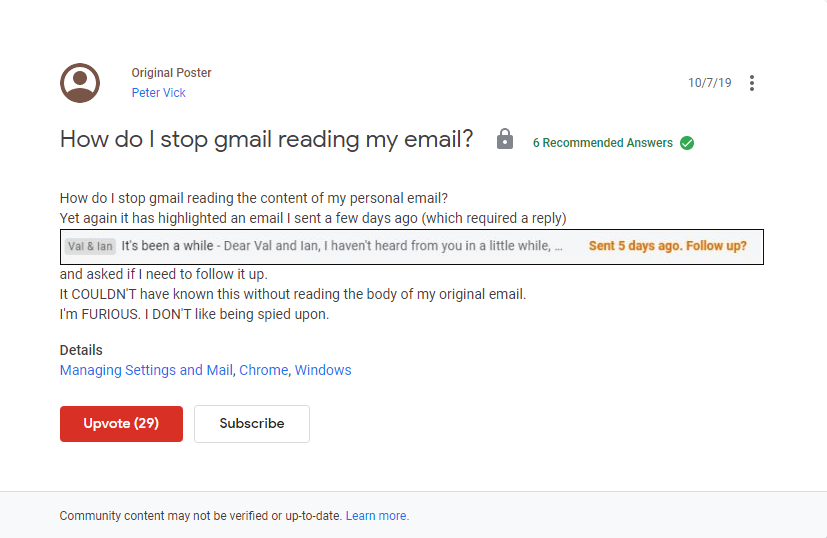Click the locked thread padlock icon
Screen dimensions: 827x538
coord(505,139)
